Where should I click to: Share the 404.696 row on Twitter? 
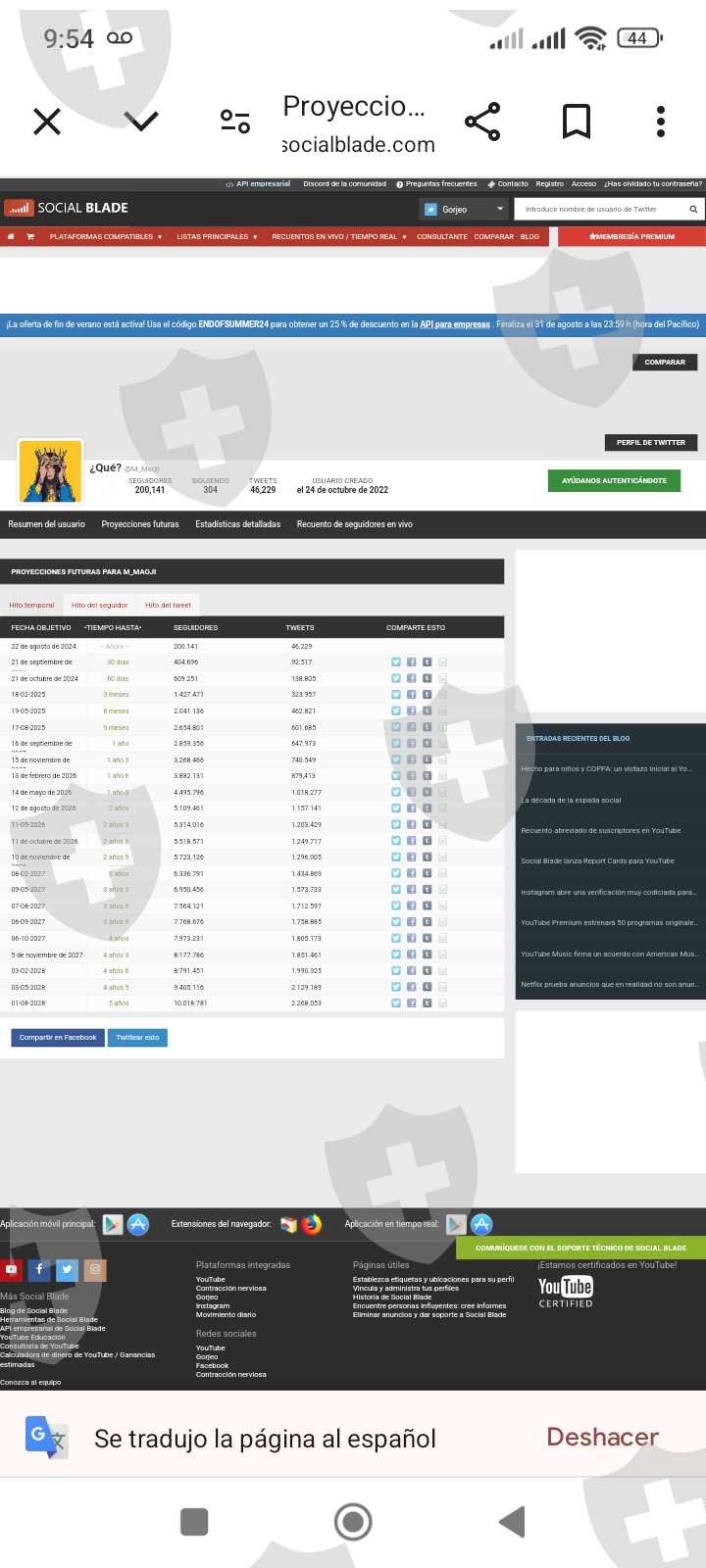(x=396, y=662)
